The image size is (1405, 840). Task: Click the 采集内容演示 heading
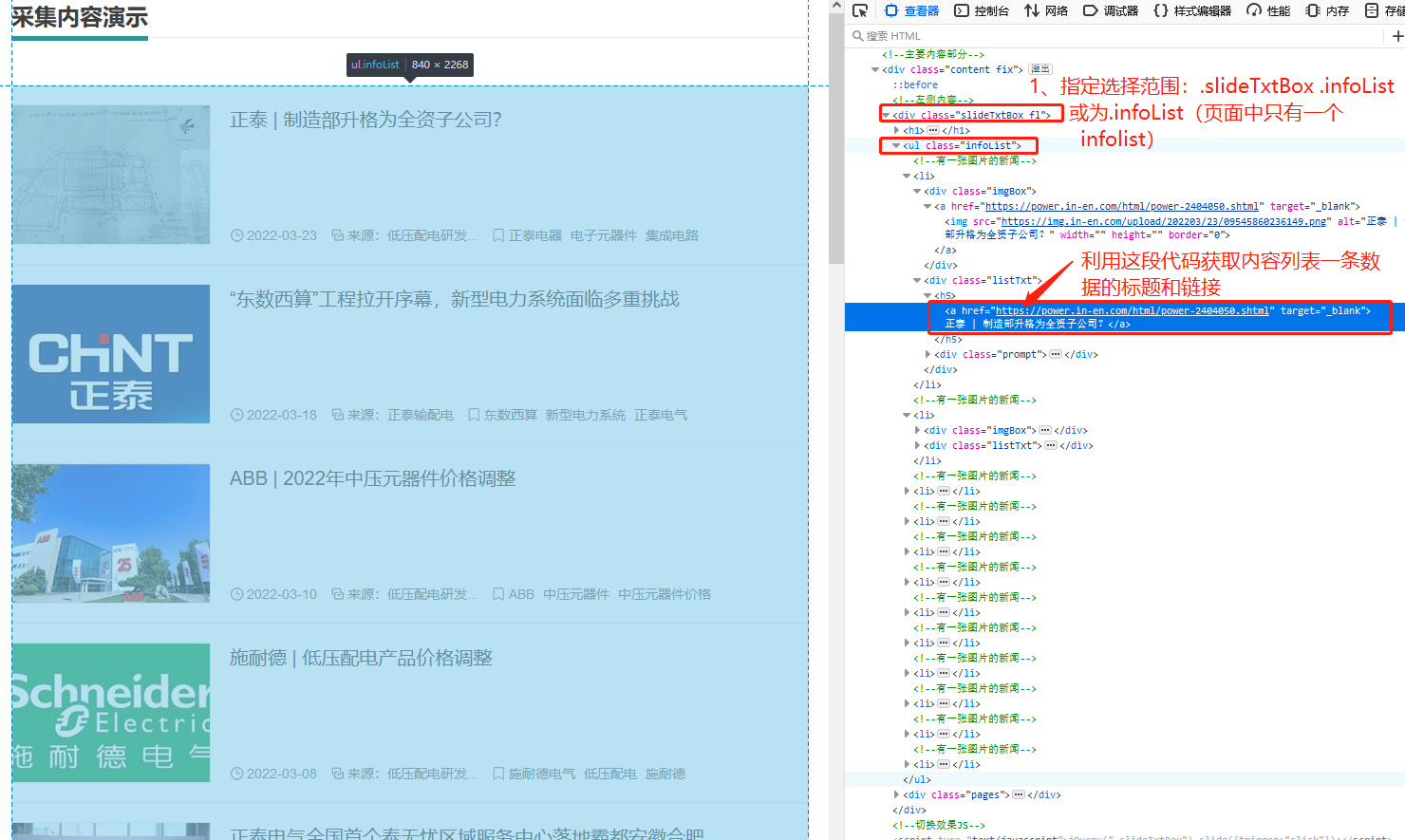point(80,17)
